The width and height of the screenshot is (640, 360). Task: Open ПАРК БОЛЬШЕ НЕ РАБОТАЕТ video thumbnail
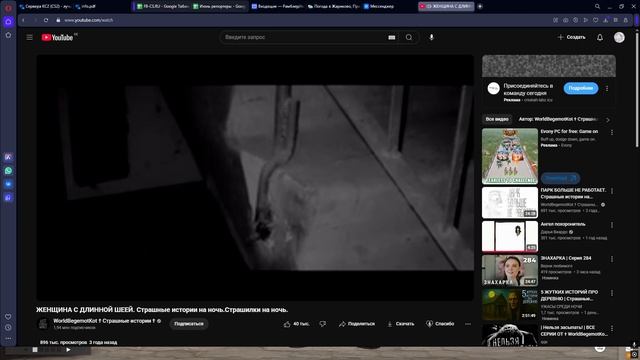[510, 202]
